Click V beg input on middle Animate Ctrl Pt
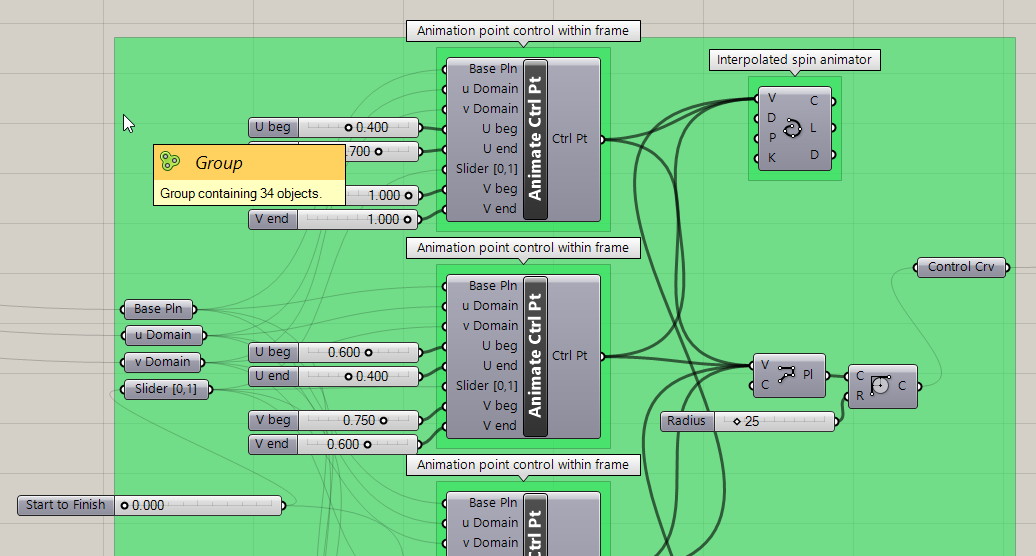Screen dimensions: 1036x556 499,405
